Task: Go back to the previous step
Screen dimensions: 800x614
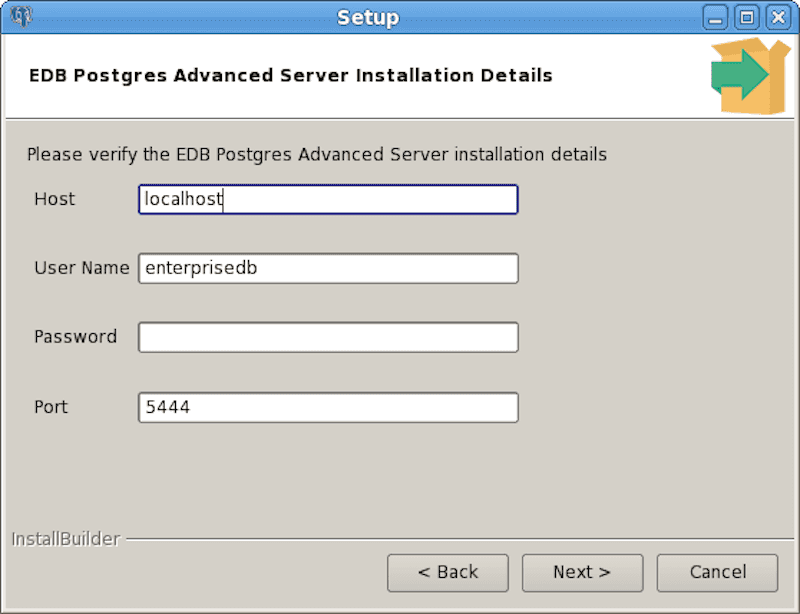Action: (x=448, y=572)
